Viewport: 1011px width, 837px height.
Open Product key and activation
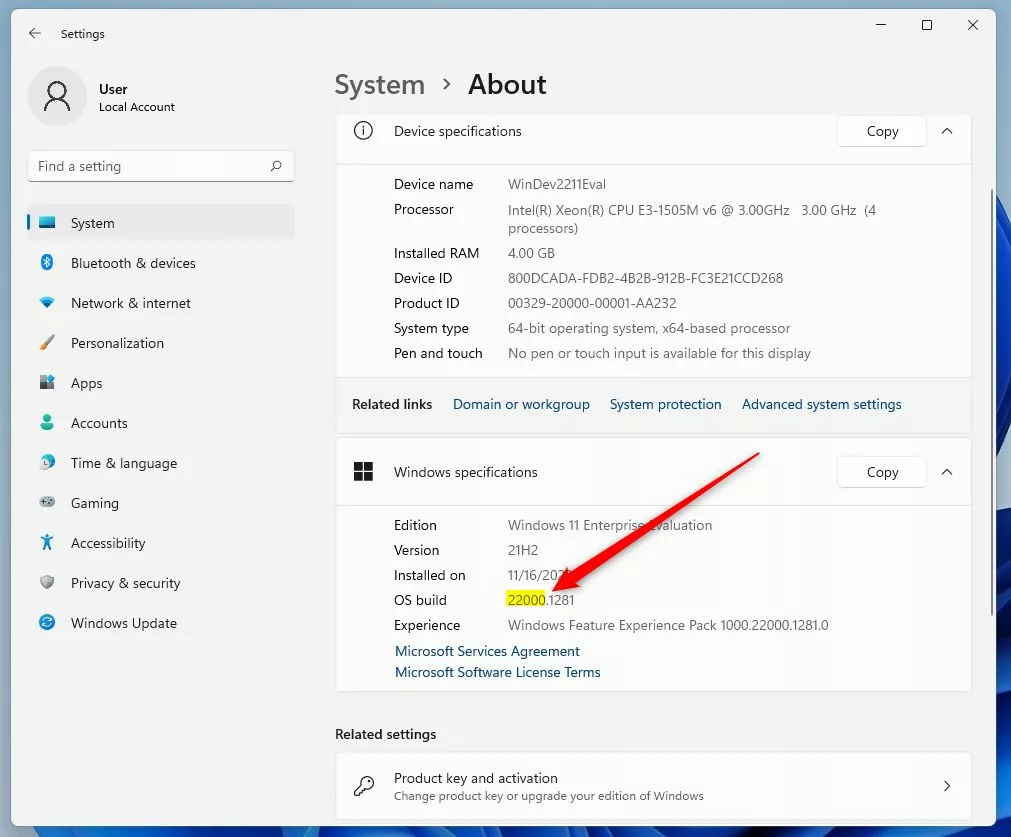pos(653,786)
